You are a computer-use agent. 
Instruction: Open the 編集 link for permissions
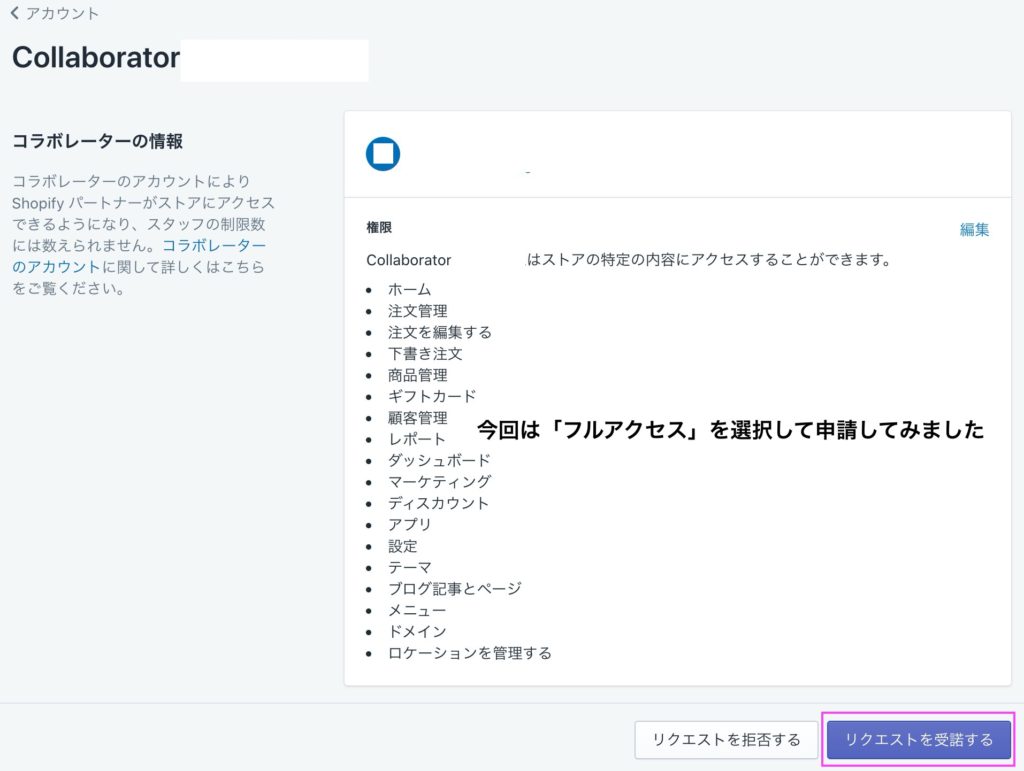pos(974,229)
